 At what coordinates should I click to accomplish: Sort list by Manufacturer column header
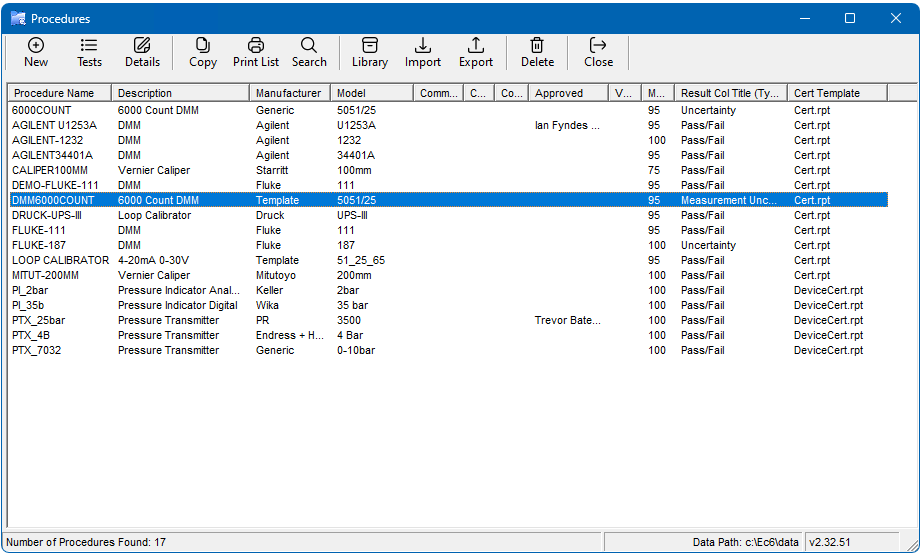290,93
